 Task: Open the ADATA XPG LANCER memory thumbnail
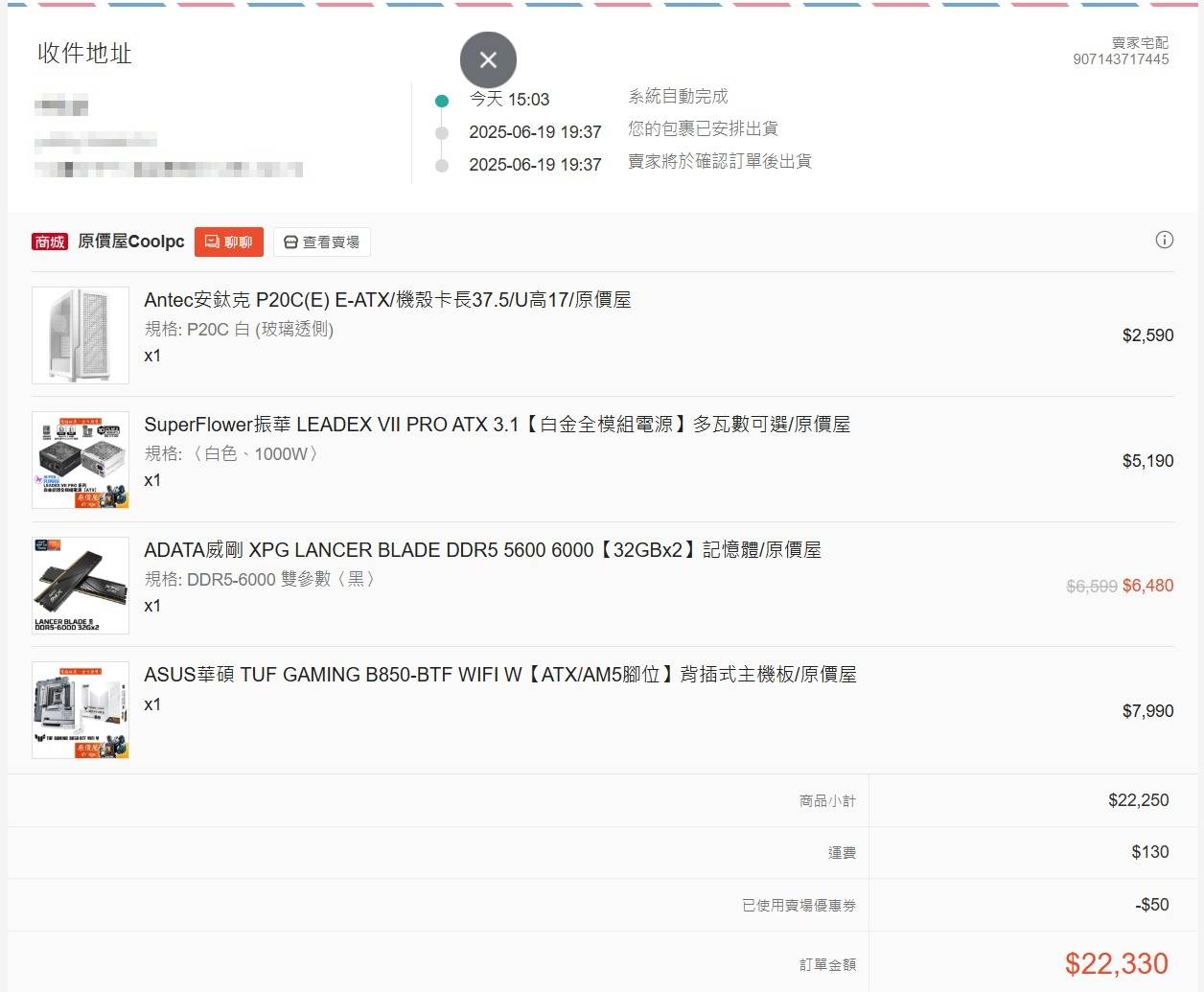(x=81, y=586)
